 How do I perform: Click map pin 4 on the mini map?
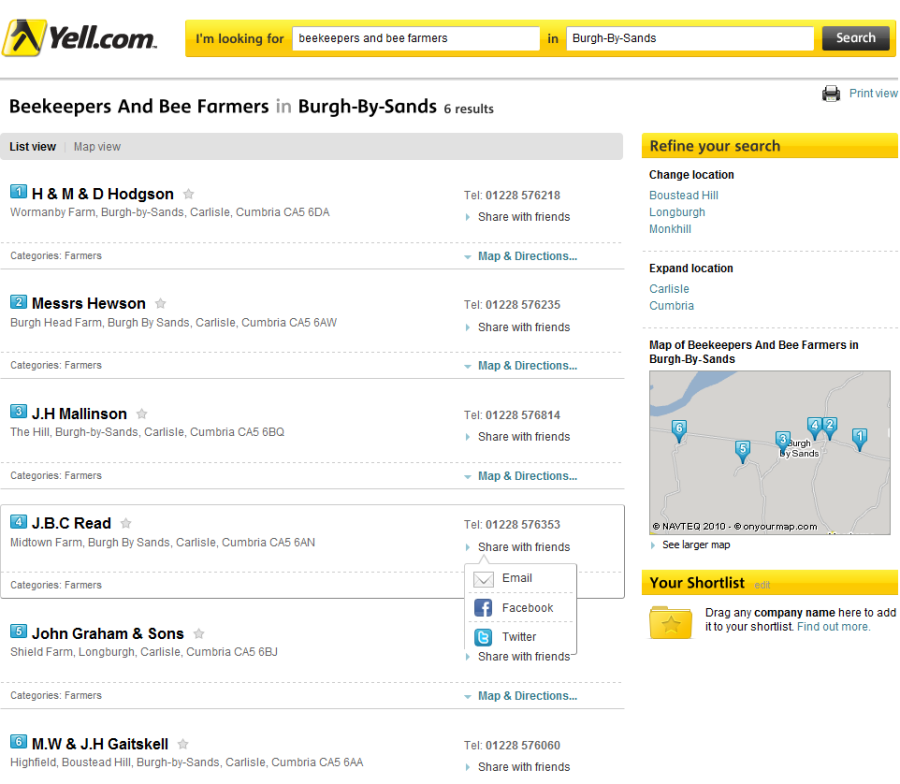click(814, 428)
